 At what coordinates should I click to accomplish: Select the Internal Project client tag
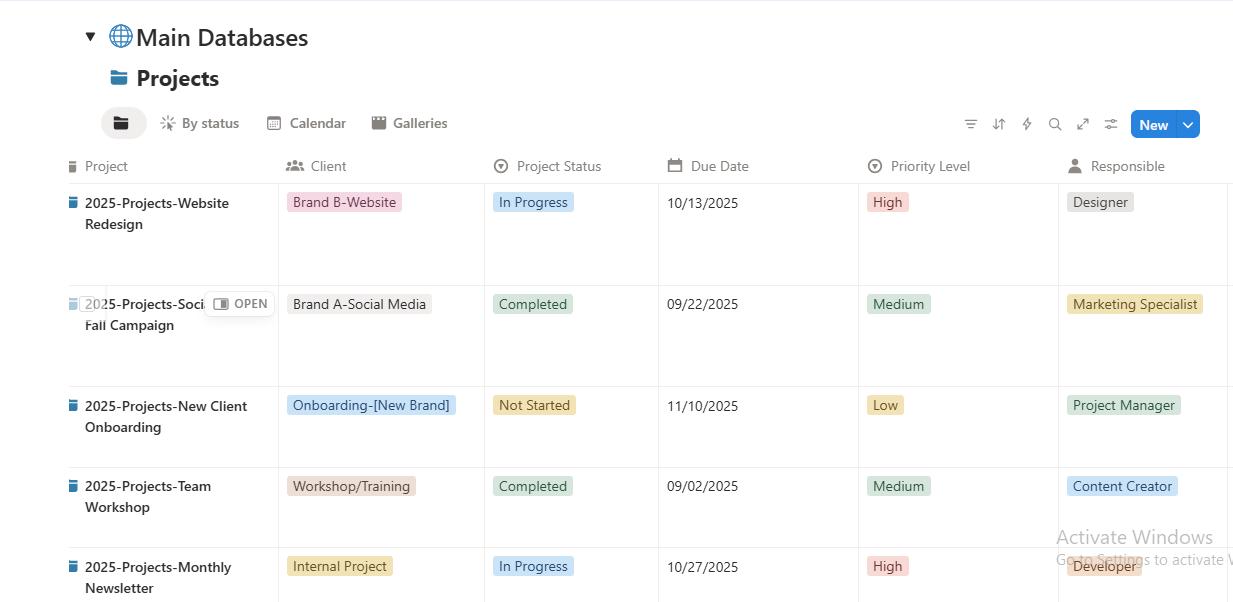[x=340, y=566]
